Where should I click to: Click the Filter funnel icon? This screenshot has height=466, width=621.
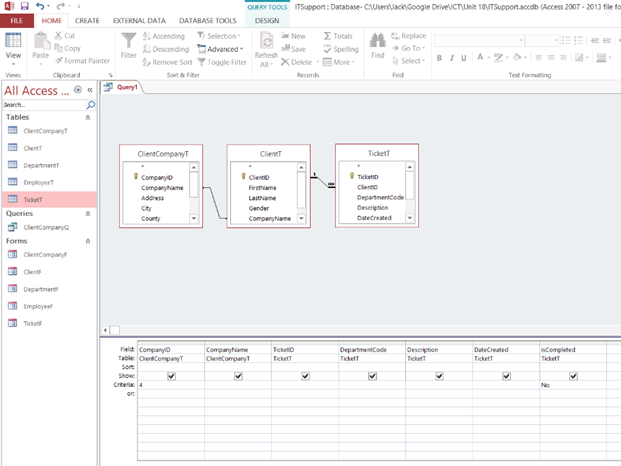pyautogui.click(x=128, y=40)
